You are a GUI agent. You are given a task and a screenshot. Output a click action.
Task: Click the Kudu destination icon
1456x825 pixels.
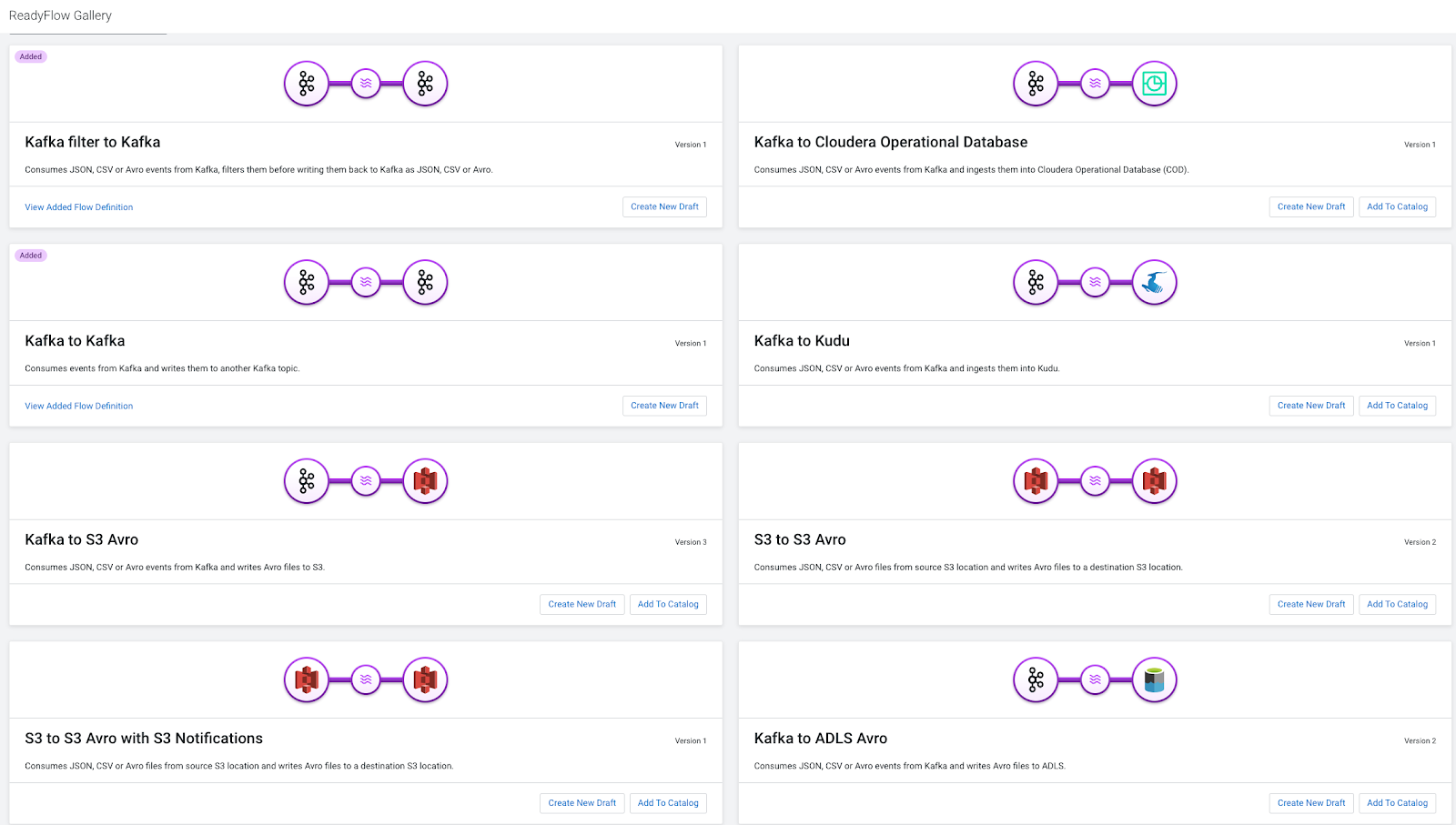1154,283
